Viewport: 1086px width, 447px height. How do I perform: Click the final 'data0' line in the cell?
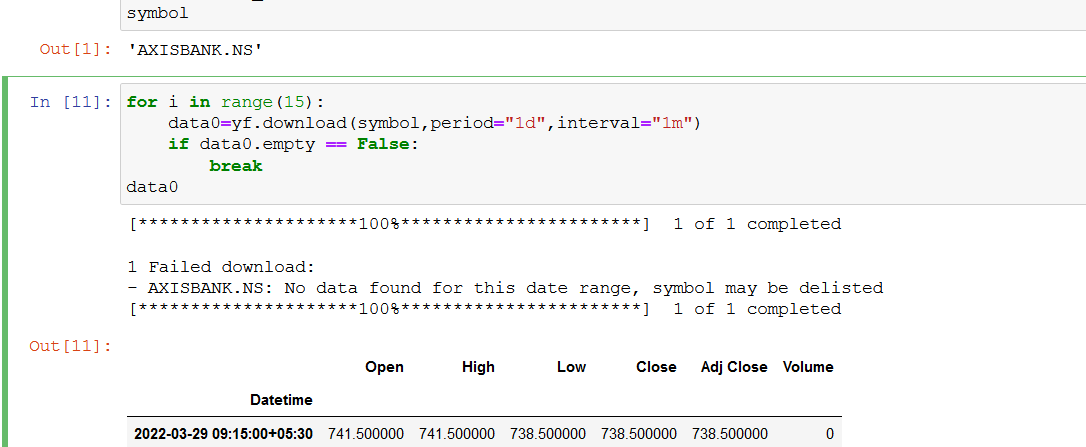tap(152, 188)
